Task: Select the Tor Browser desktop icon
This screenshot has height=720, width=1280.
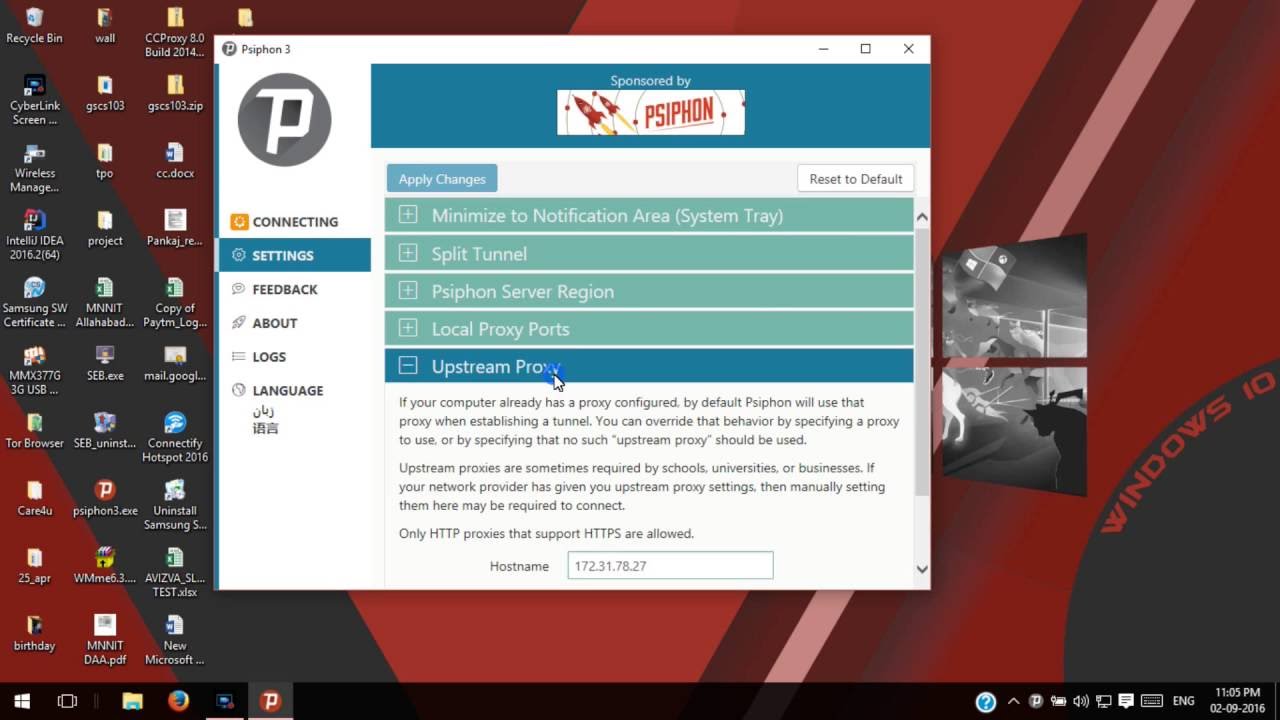Action: [x=34, y=430]
